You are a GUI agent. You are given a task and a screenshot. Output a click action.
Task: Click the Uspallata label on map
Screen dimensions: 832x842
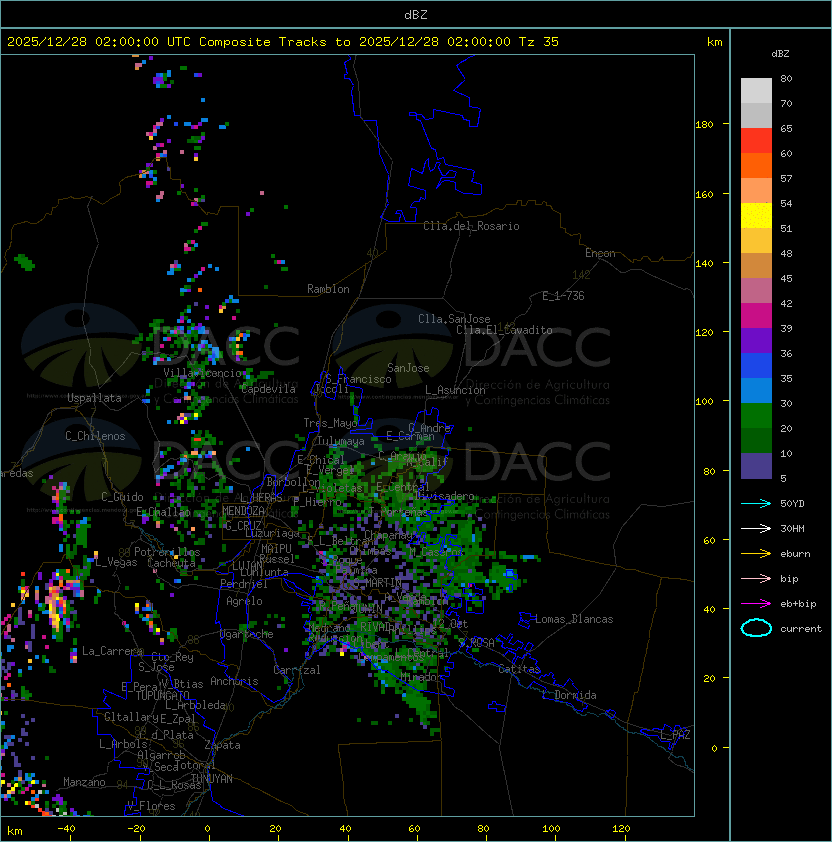click(x=94, y=398)
